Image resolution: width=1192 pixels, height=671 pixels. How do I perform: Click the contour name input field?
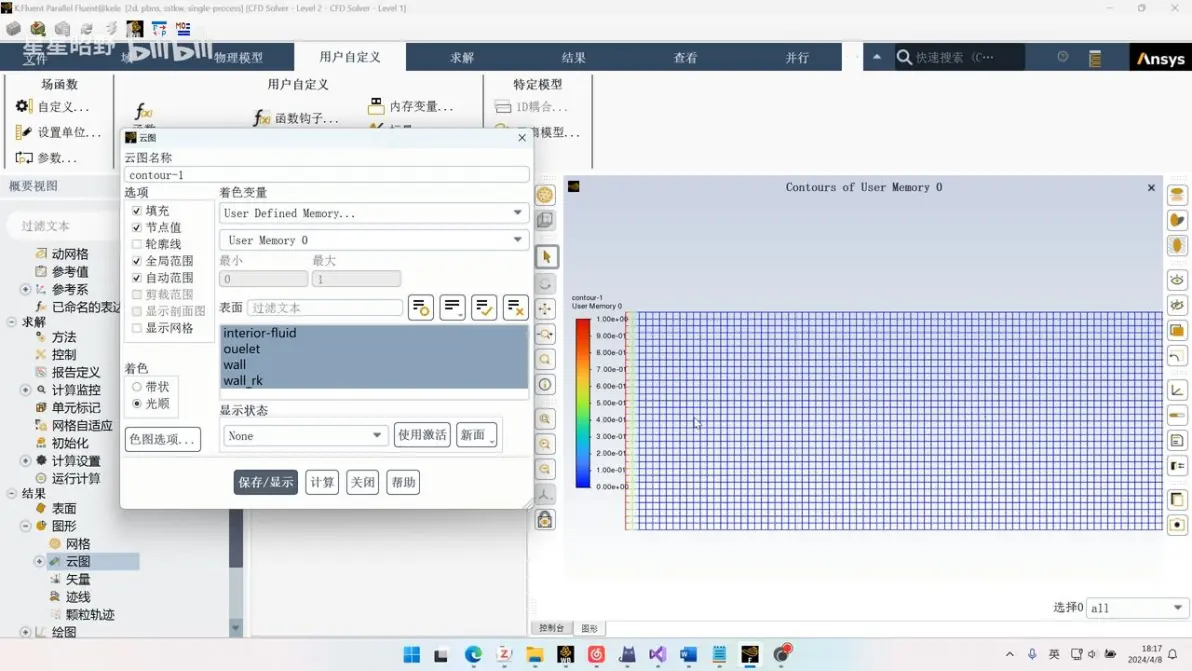pyautogui.click(x=327, y=175)
